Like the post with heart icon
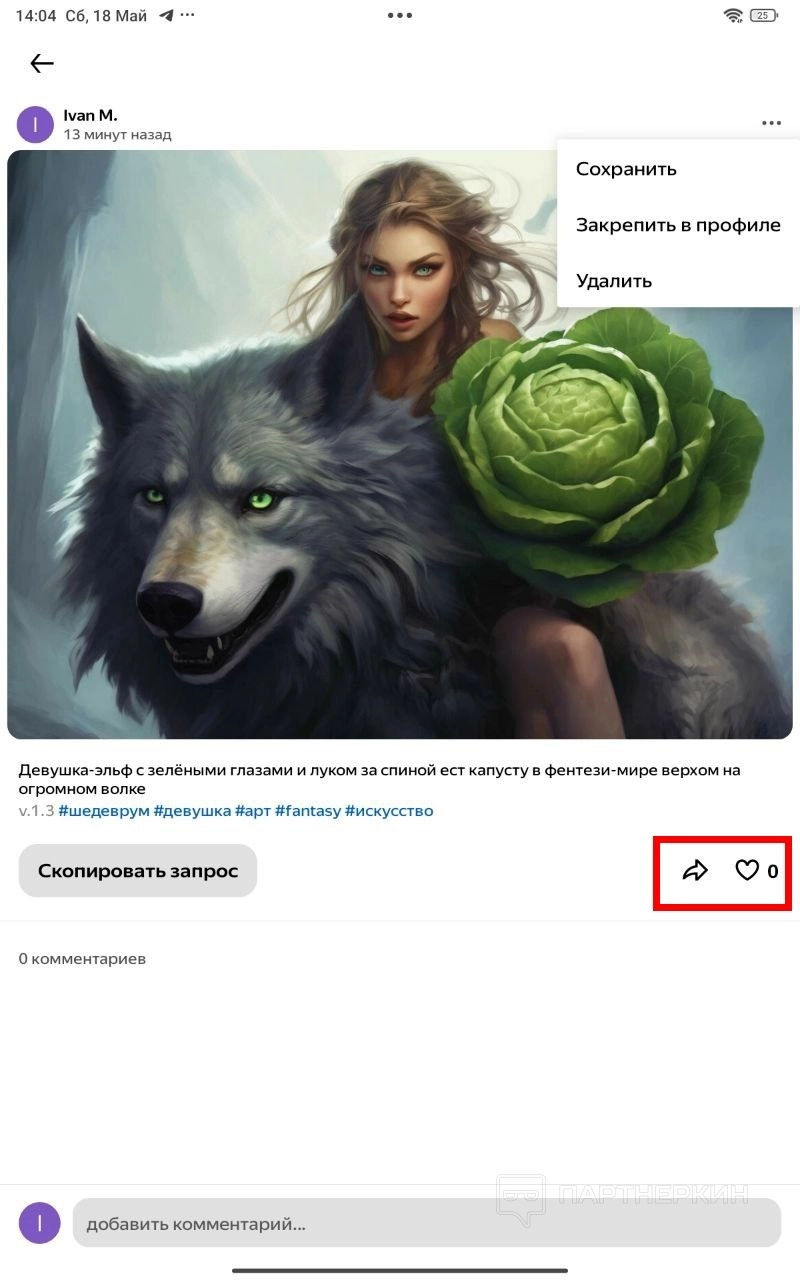Viewport: 800px width, 1280px height. 747,871
